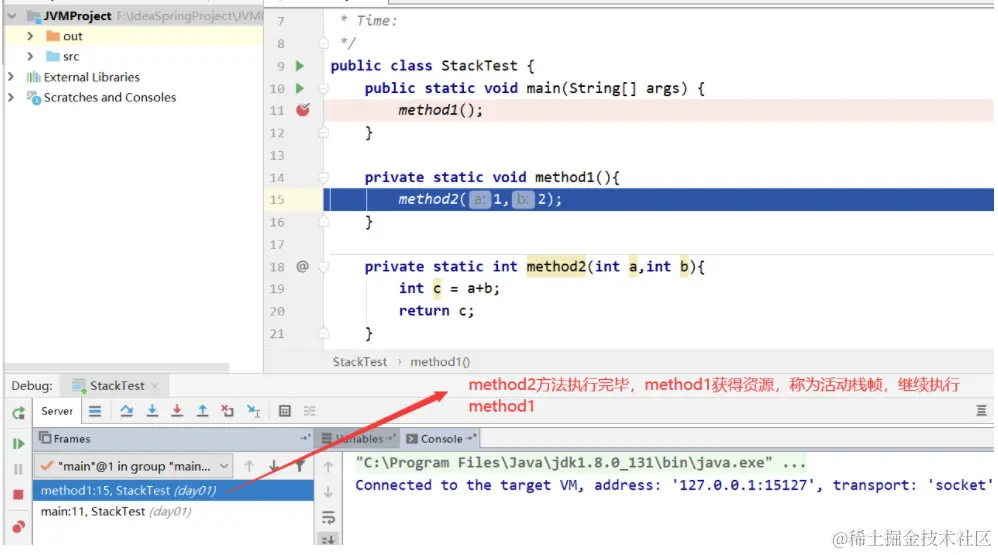The height and width of the screenshot is (555, 998).
Task: Switch to the Variables tab
Action: pyautogui.click(x=359, y=439)
